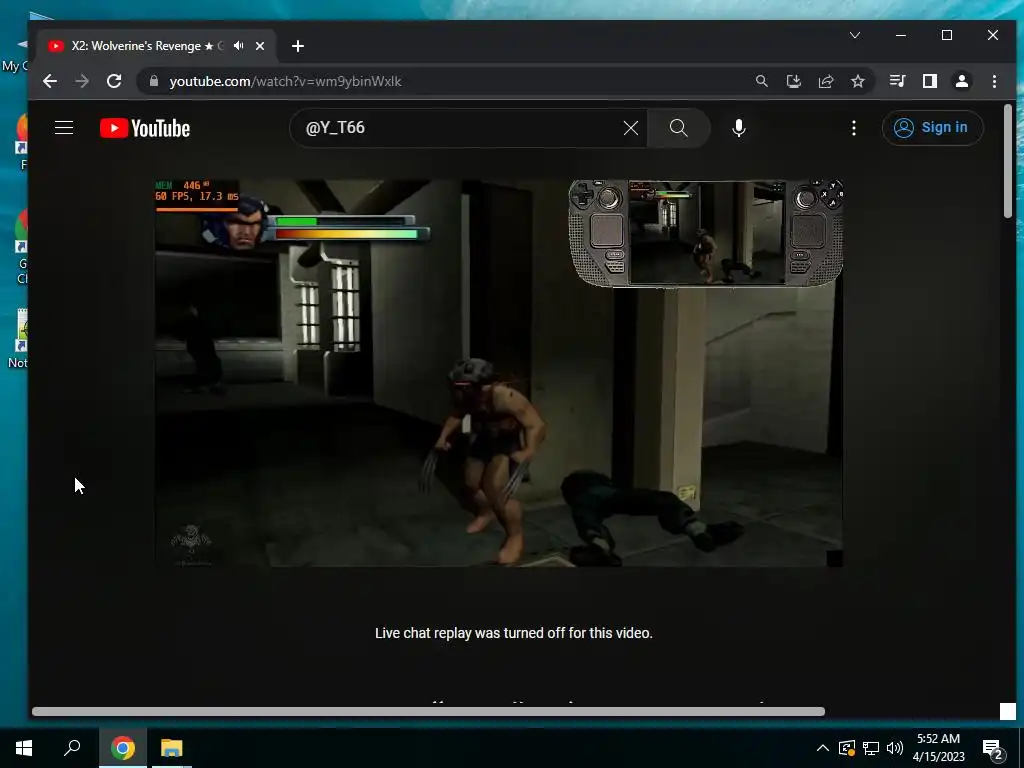Open volume control in system tray
The image size is (1024, 768).
(895, 748)
